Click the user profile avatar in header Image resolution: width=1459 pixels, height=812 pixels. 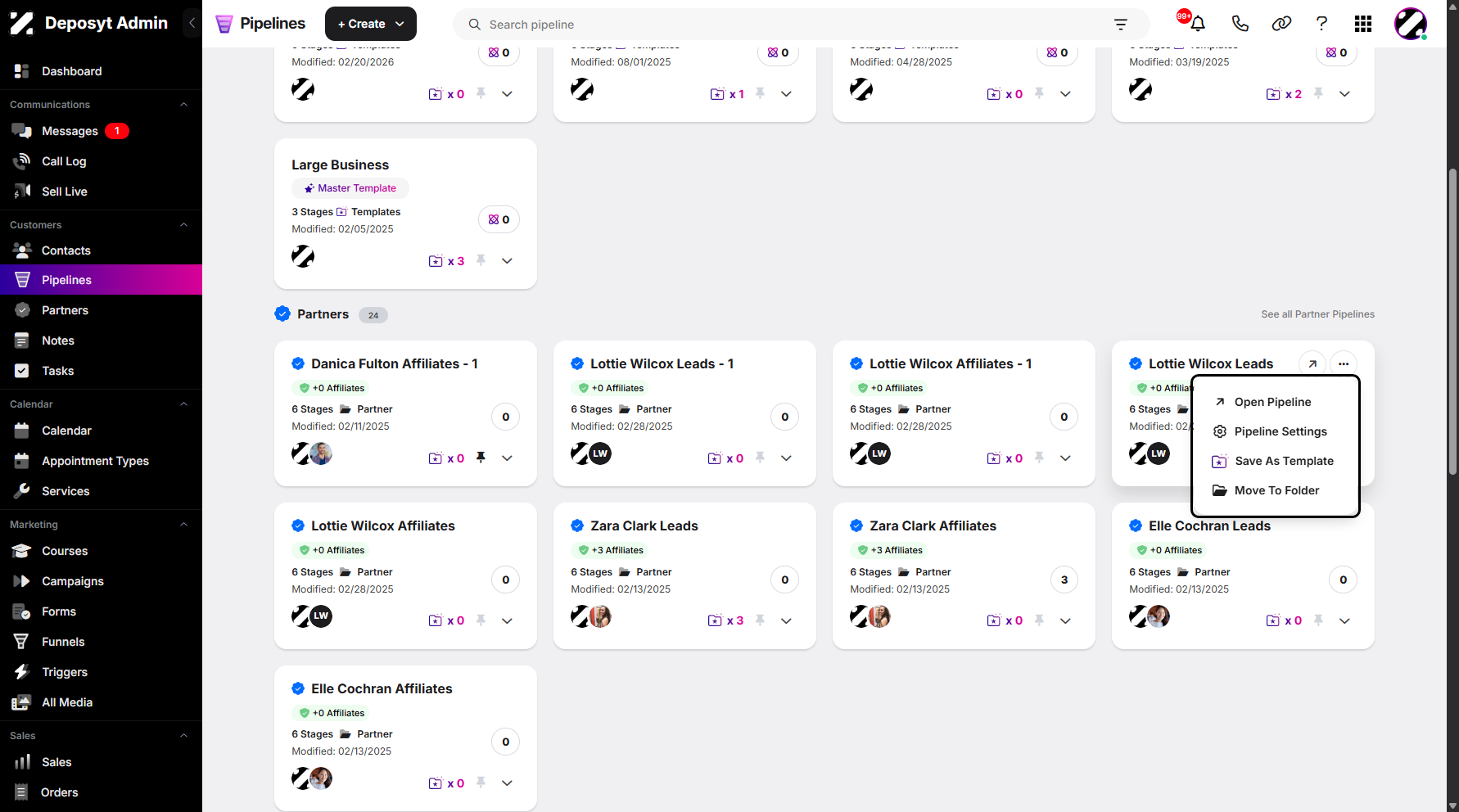click(x=1411, y=24)
